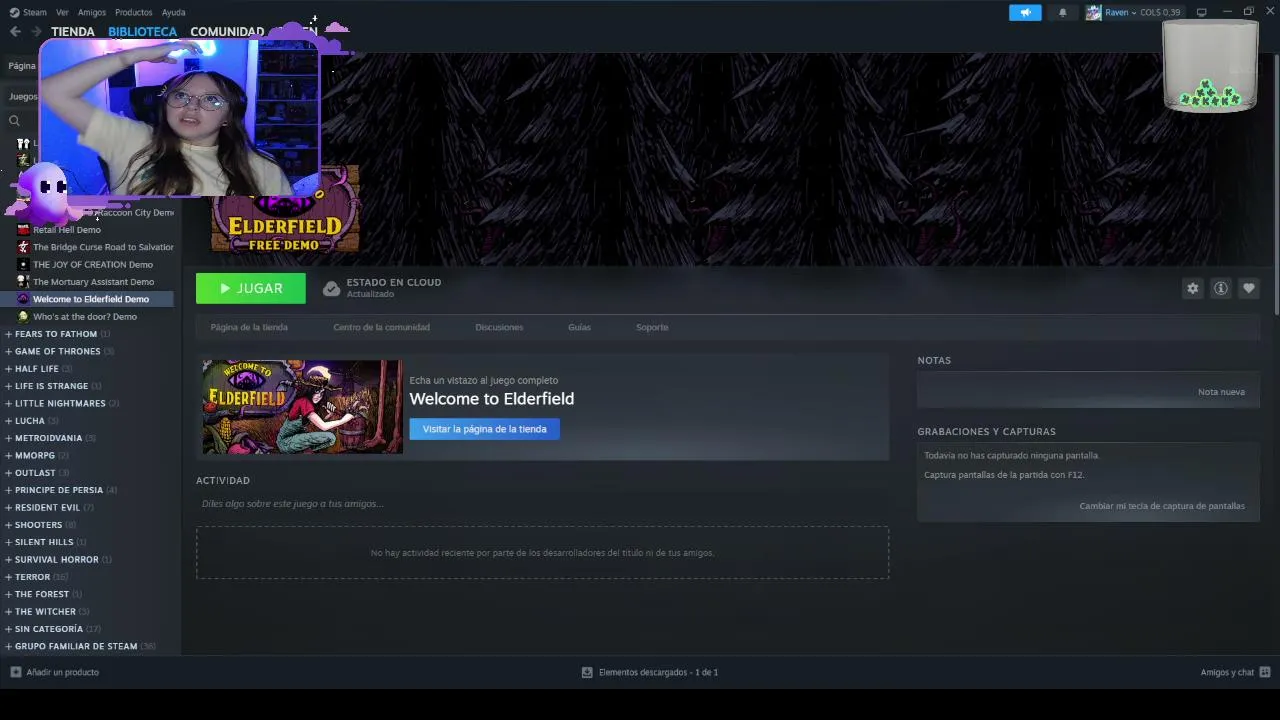The height and width of the screenshot is (720, 1280).
Task: Open game settings gear for Elderfield Demo
Action: [1193, 288]
